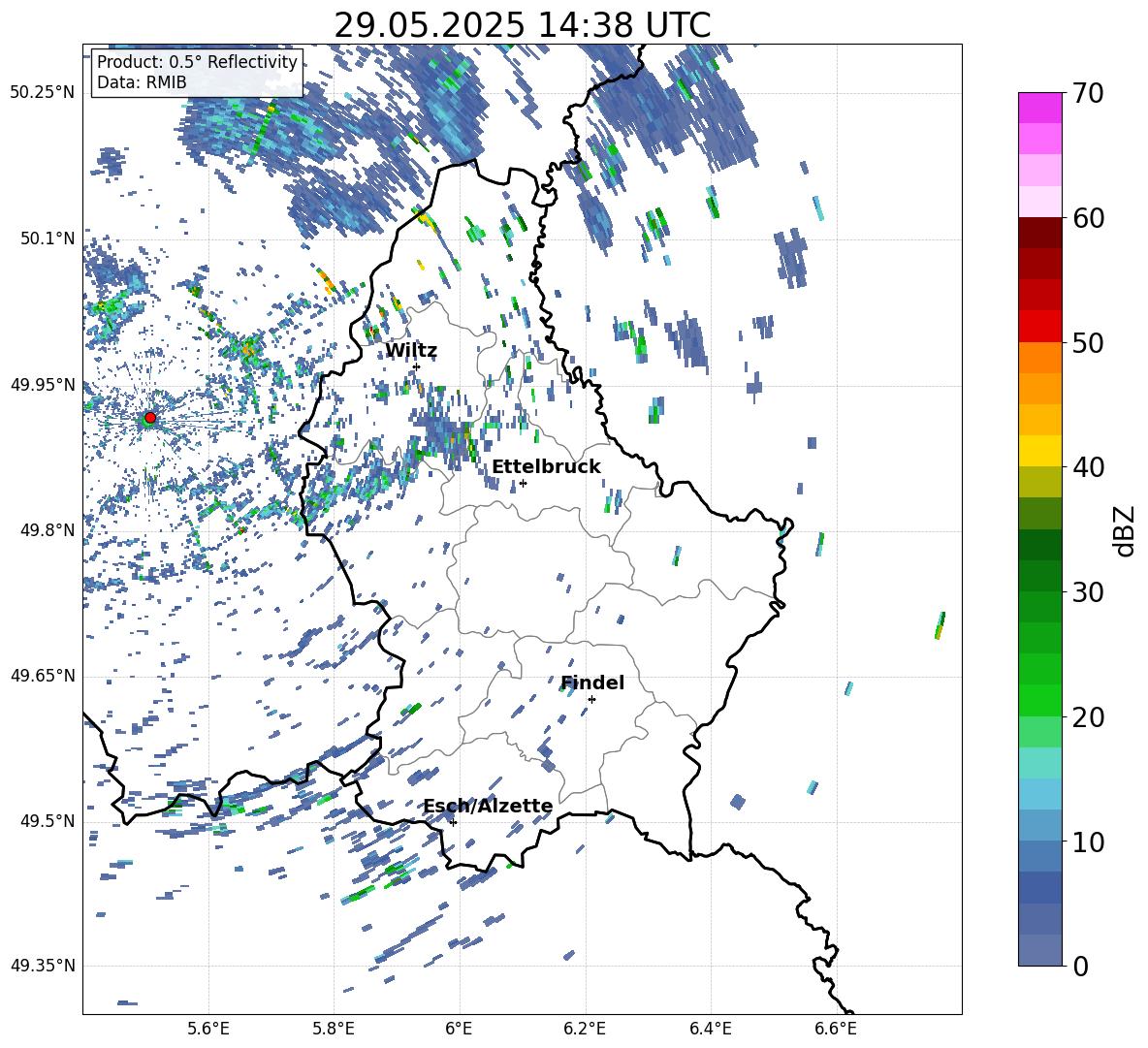Click the 50.1°N latitude label

point(48,238)
